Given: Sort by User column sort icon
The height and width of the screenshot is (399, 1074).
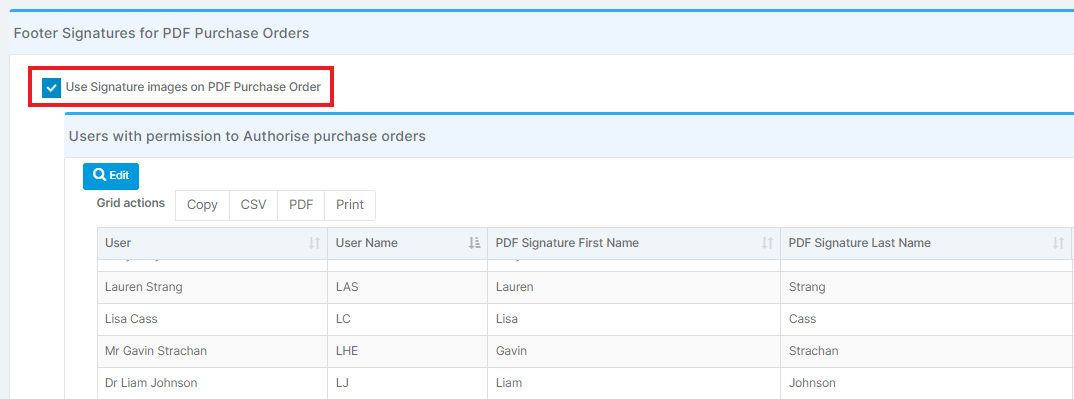Looking at the screenshot, I should [x=314, y=243].
